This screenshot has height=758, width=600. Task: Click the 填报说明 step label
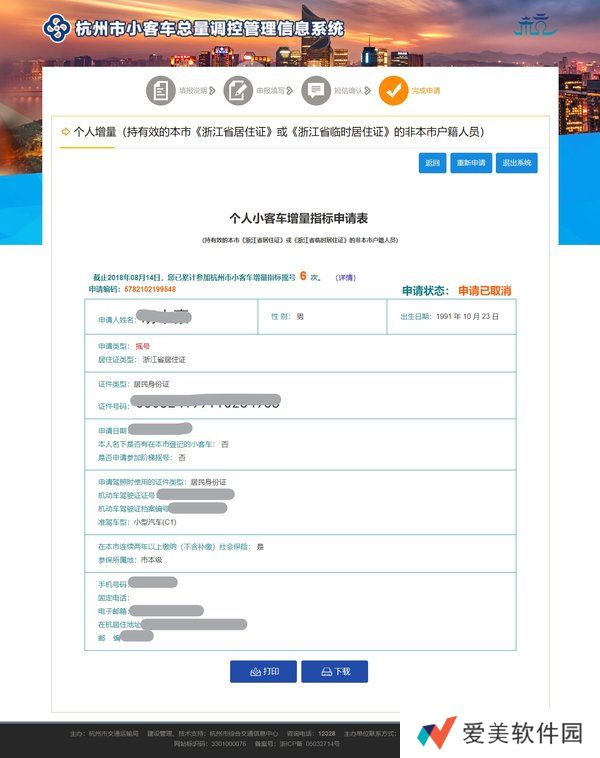(x=193, y=90)
